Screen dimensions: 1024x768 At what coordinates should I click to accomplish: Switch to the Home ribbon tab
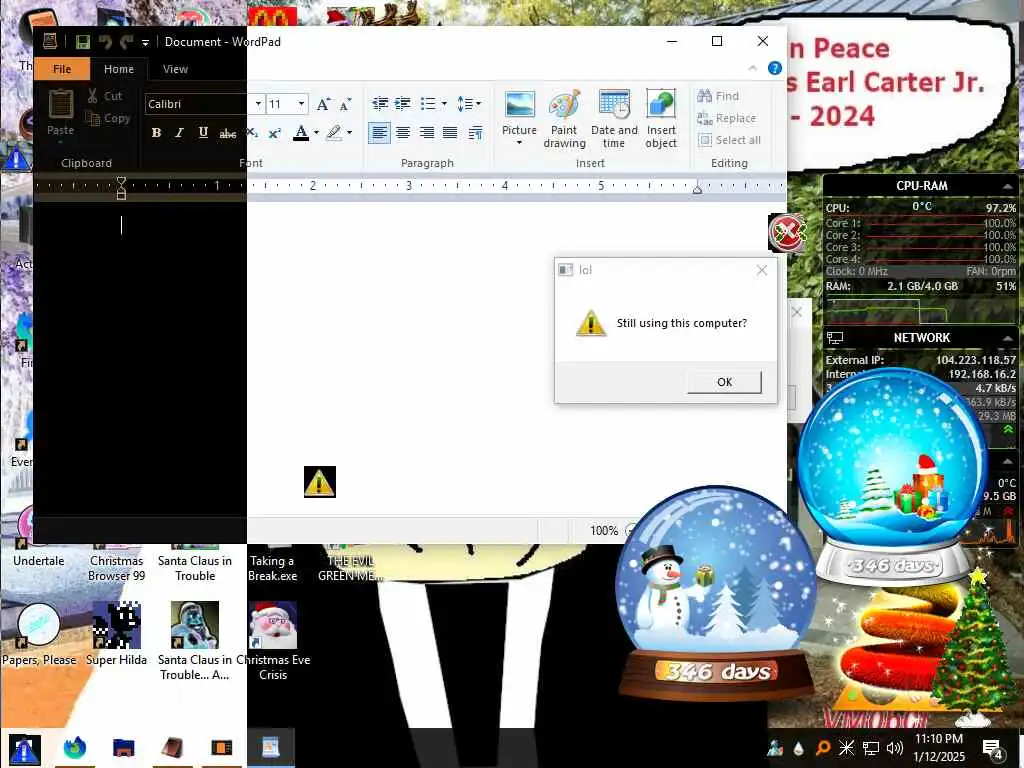119,69
